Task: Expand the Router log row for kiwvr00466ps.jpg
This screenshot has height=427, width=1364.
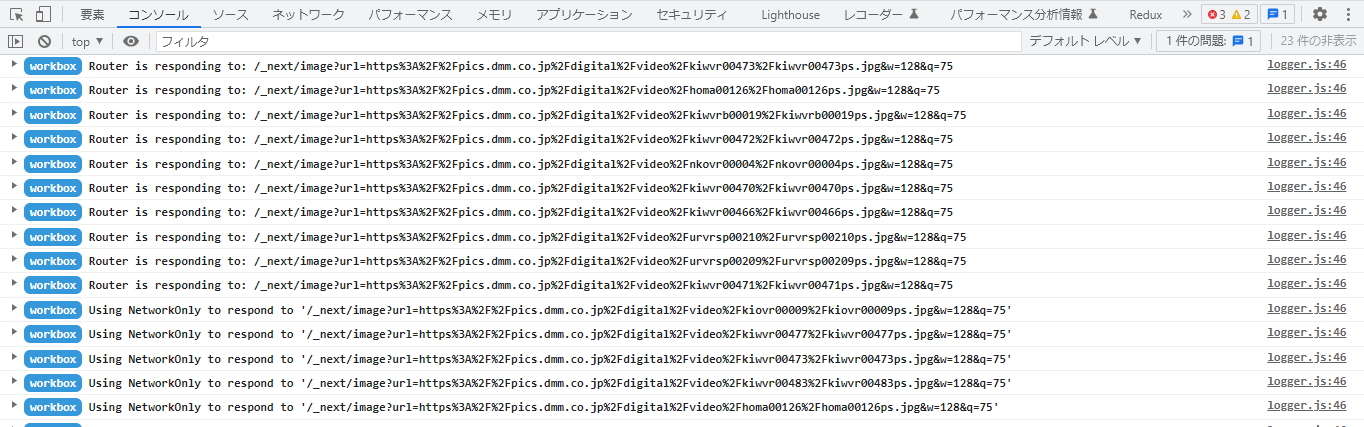Action: 13,210
